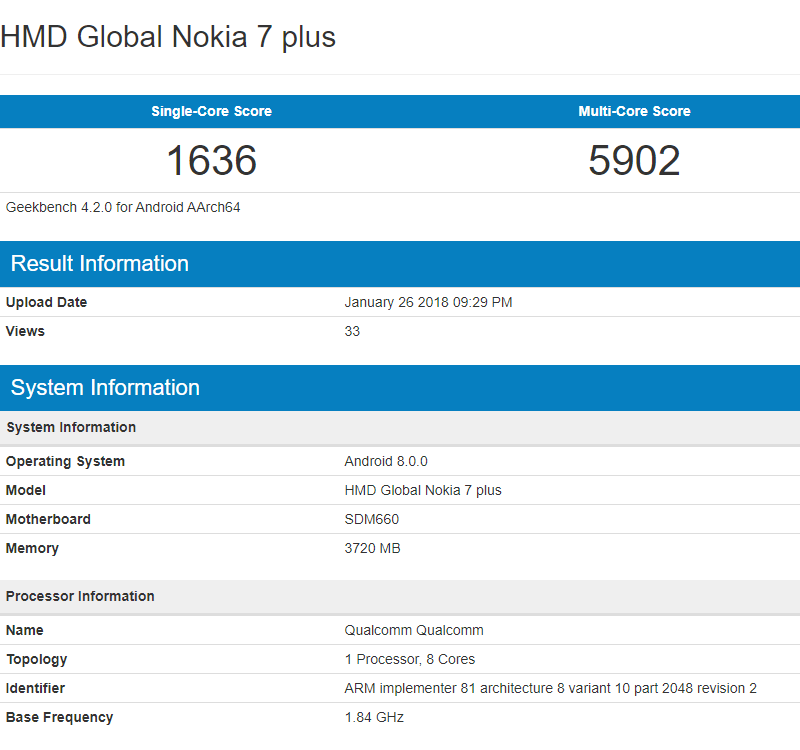Image resolution: width=800 pixels, height=750 pixels.
Task: Click the blue System Information section header
Action: 105,388
